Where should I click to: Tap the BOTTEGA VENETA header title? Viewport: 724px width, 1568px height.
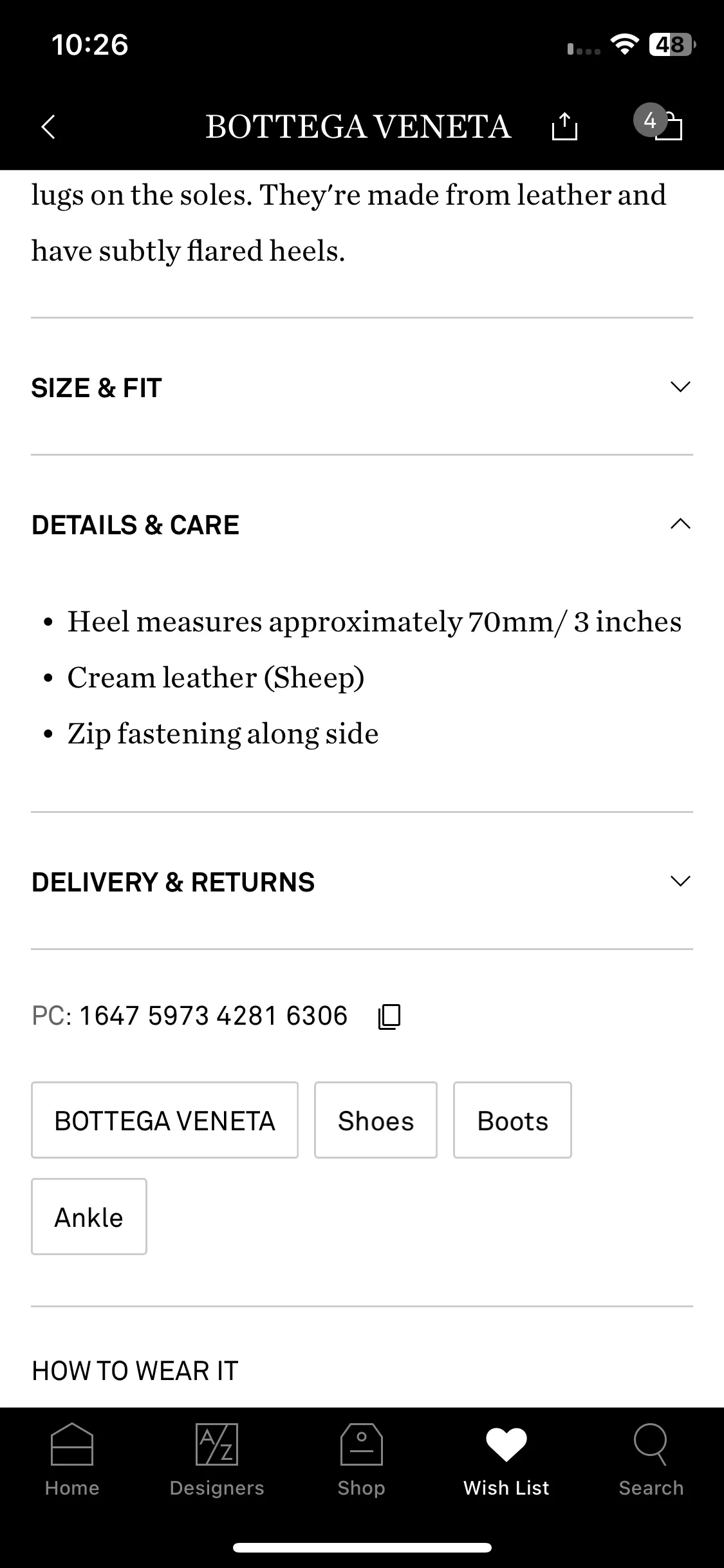pyautogui.click(x=358, y=126)
